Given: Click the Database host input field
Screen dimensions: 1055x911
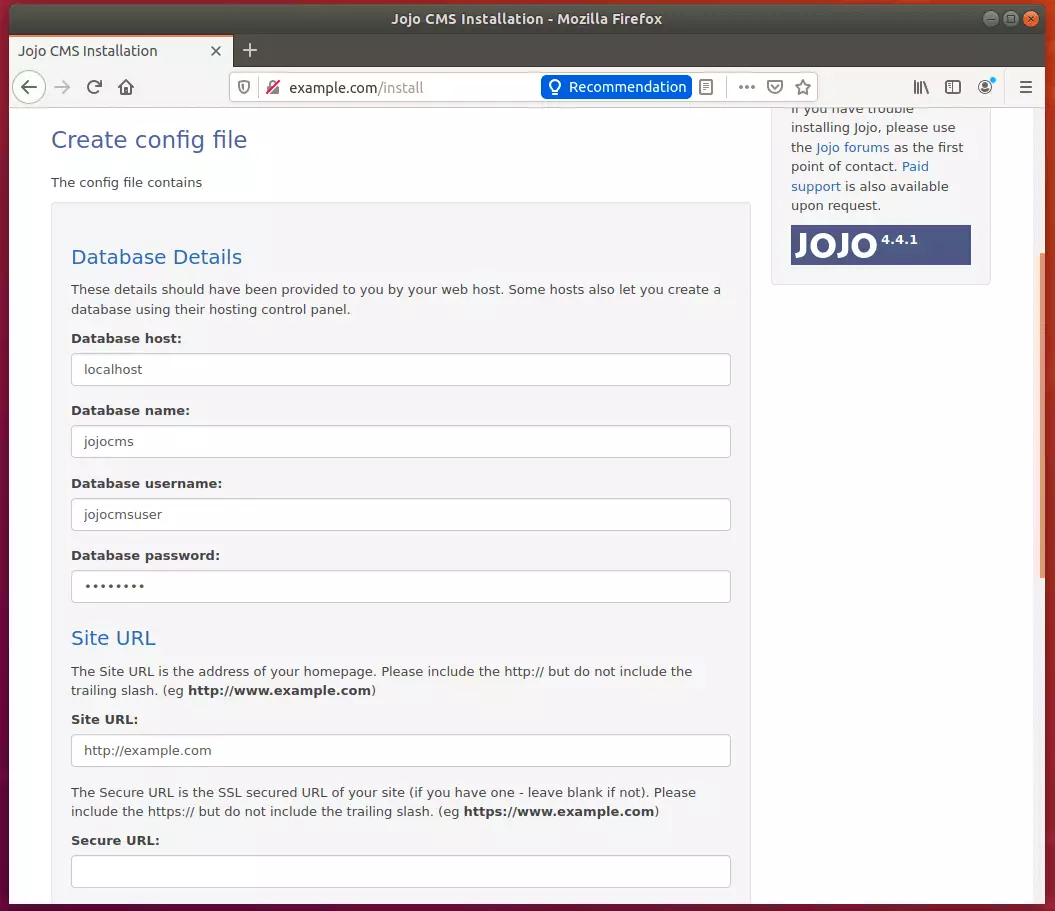Looking at the screenshot, I should tap(400, 369).
